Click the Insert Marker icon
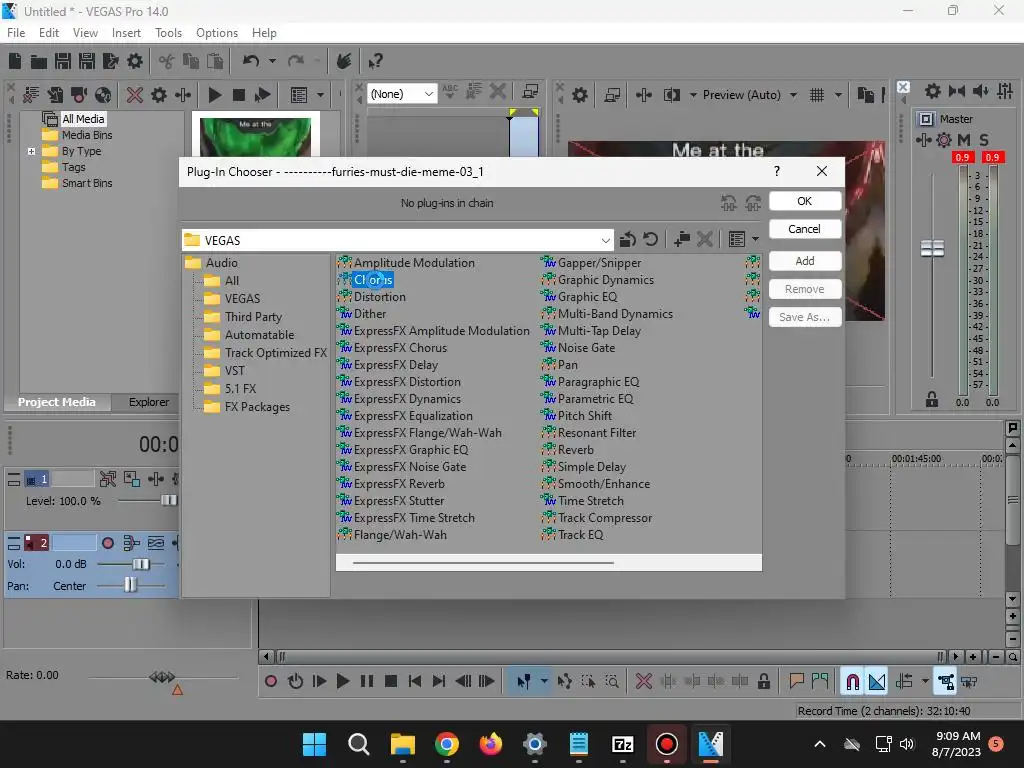 796,682
